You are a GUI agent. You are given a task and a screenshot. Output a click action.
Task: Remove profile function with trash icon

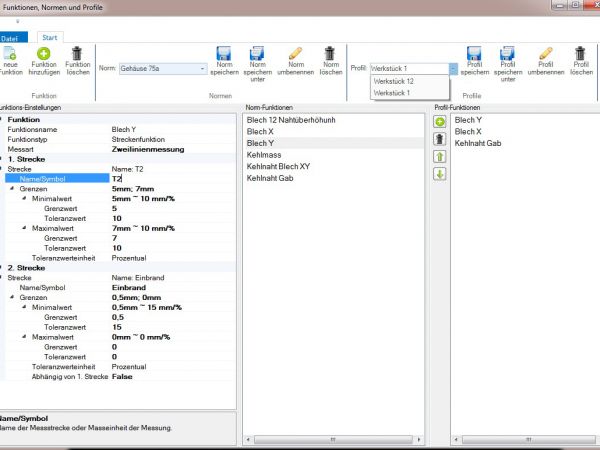(440, 139)
